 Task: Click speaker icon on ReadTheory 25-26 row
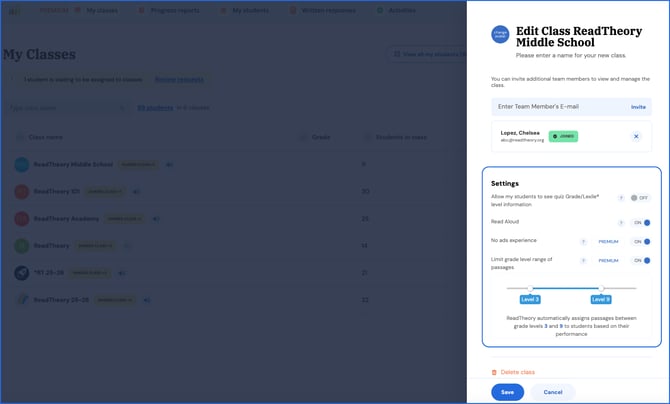click(147, 300)
